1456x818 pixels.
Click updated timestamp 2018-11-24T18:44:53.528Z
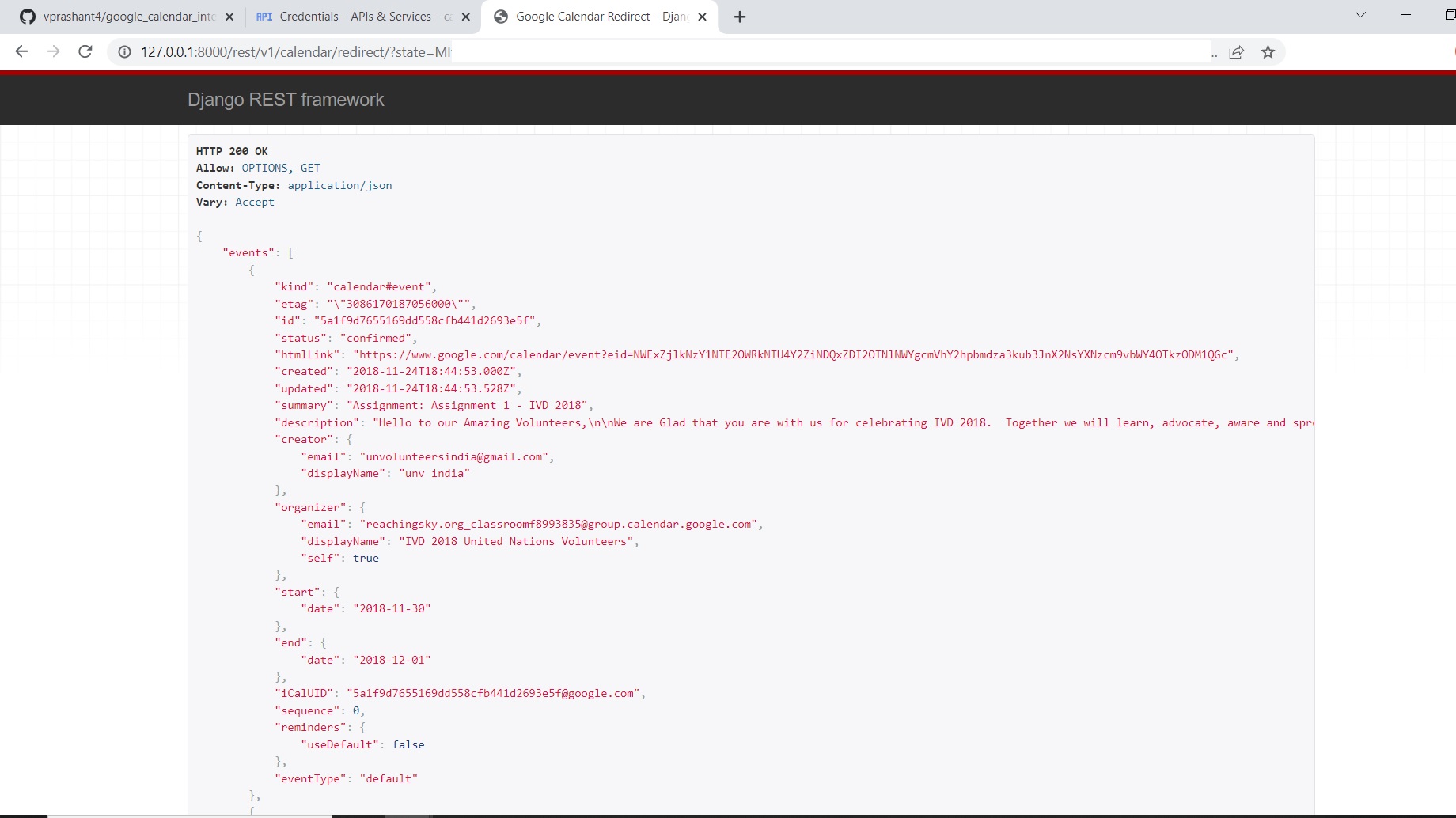432,388
